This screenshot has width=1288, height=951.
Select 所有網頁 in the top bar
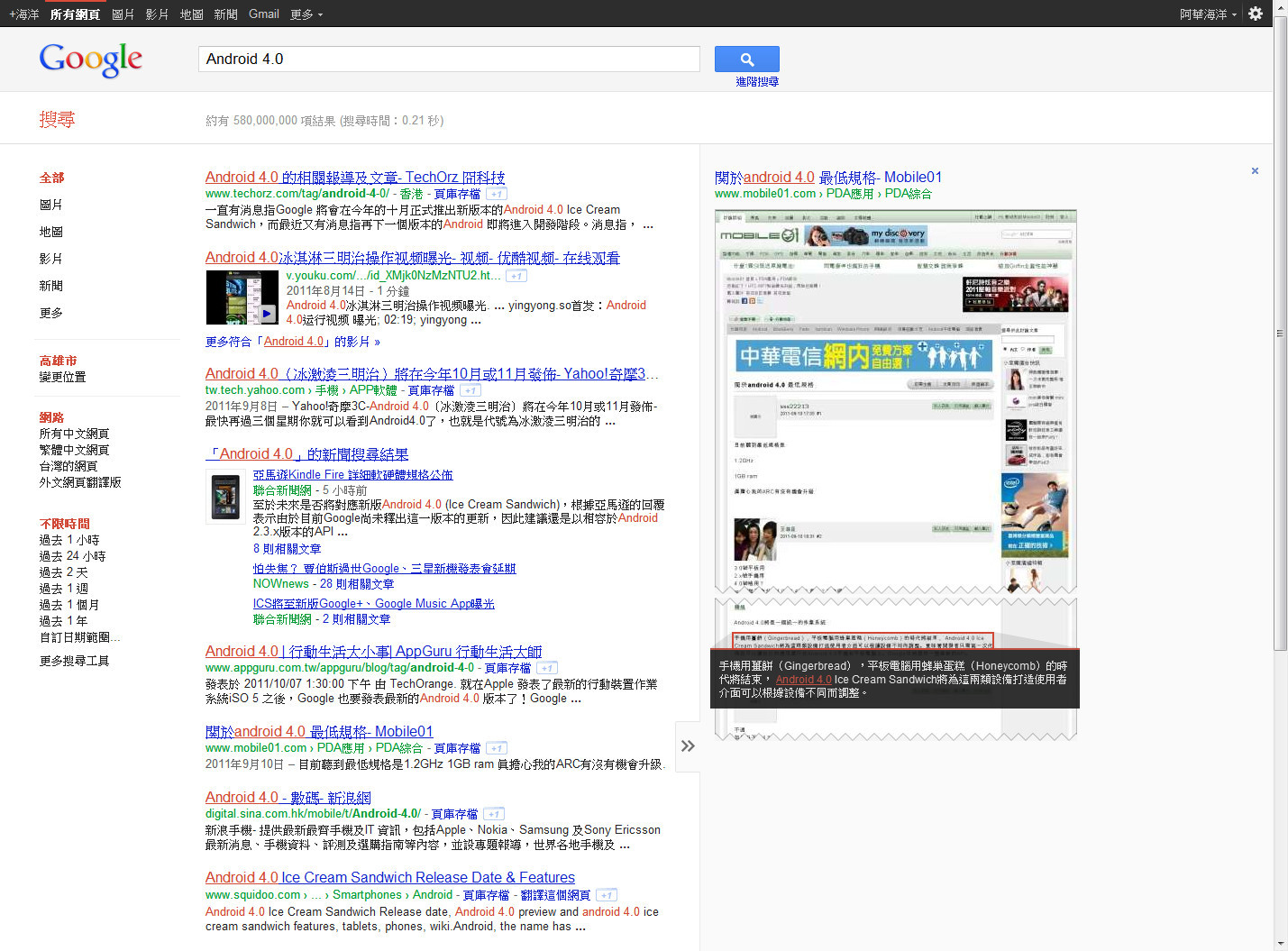[75, 14]
